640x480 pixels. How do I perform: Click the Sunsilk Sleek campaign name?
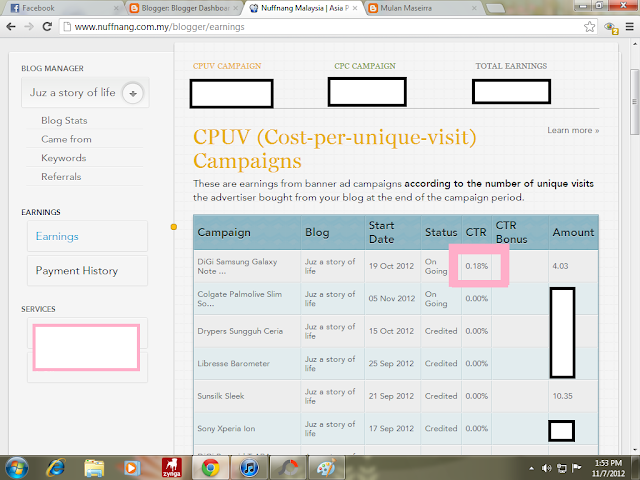click(221, 396)
